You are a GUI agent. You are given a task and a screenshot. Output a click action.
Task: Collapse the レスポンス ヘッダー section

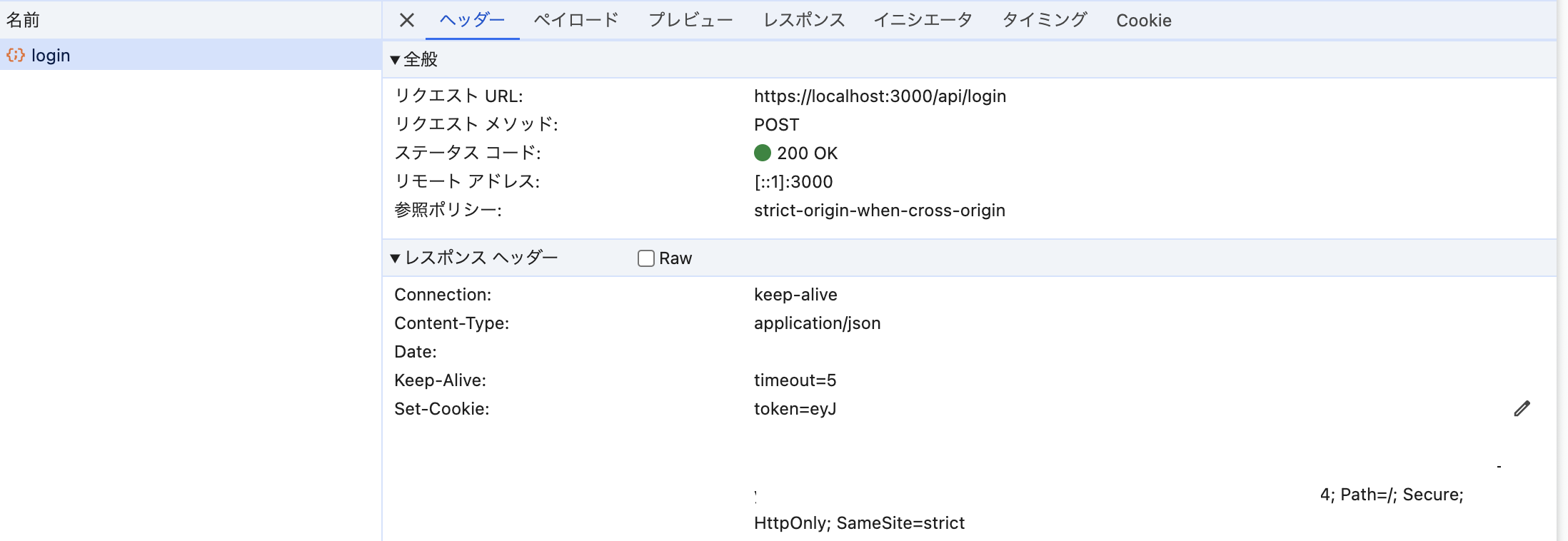click(x=396, y=258)
